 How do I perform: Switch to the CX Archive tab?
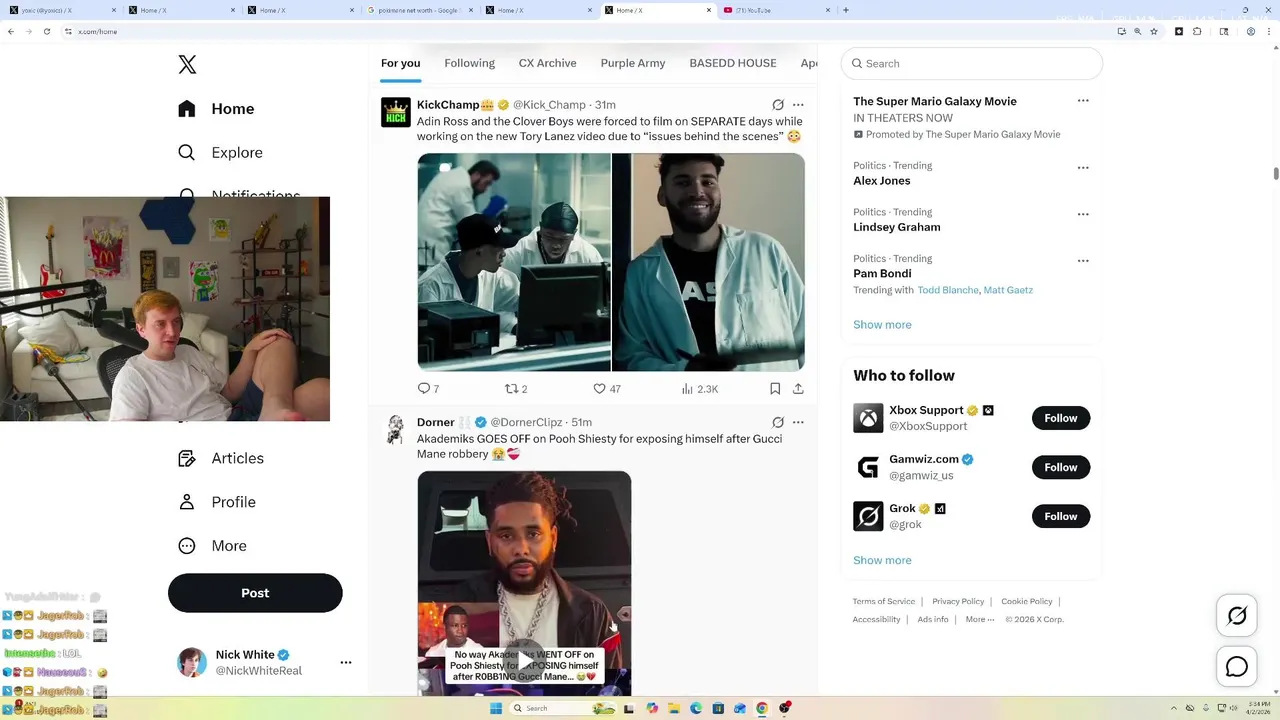[x=547, y=63]
